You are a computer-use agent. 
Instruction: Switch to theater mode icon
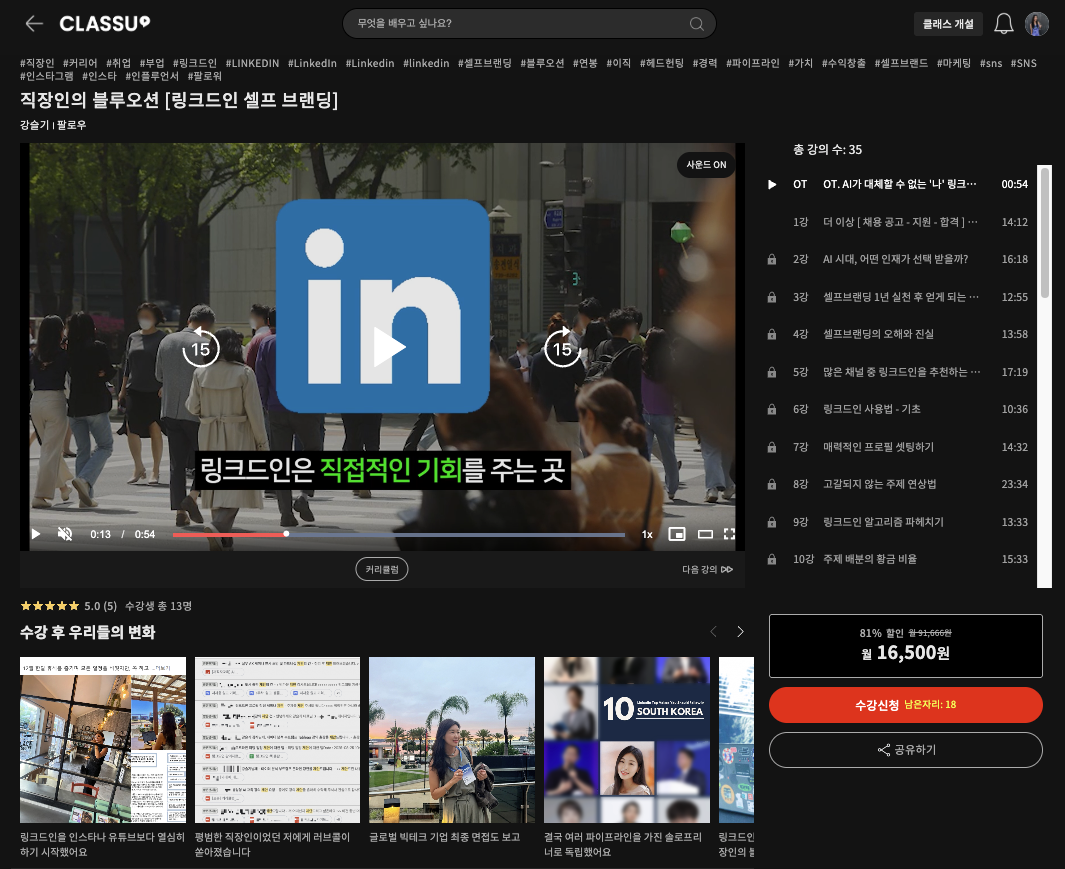pyautogui.click(x=706, y=534)
